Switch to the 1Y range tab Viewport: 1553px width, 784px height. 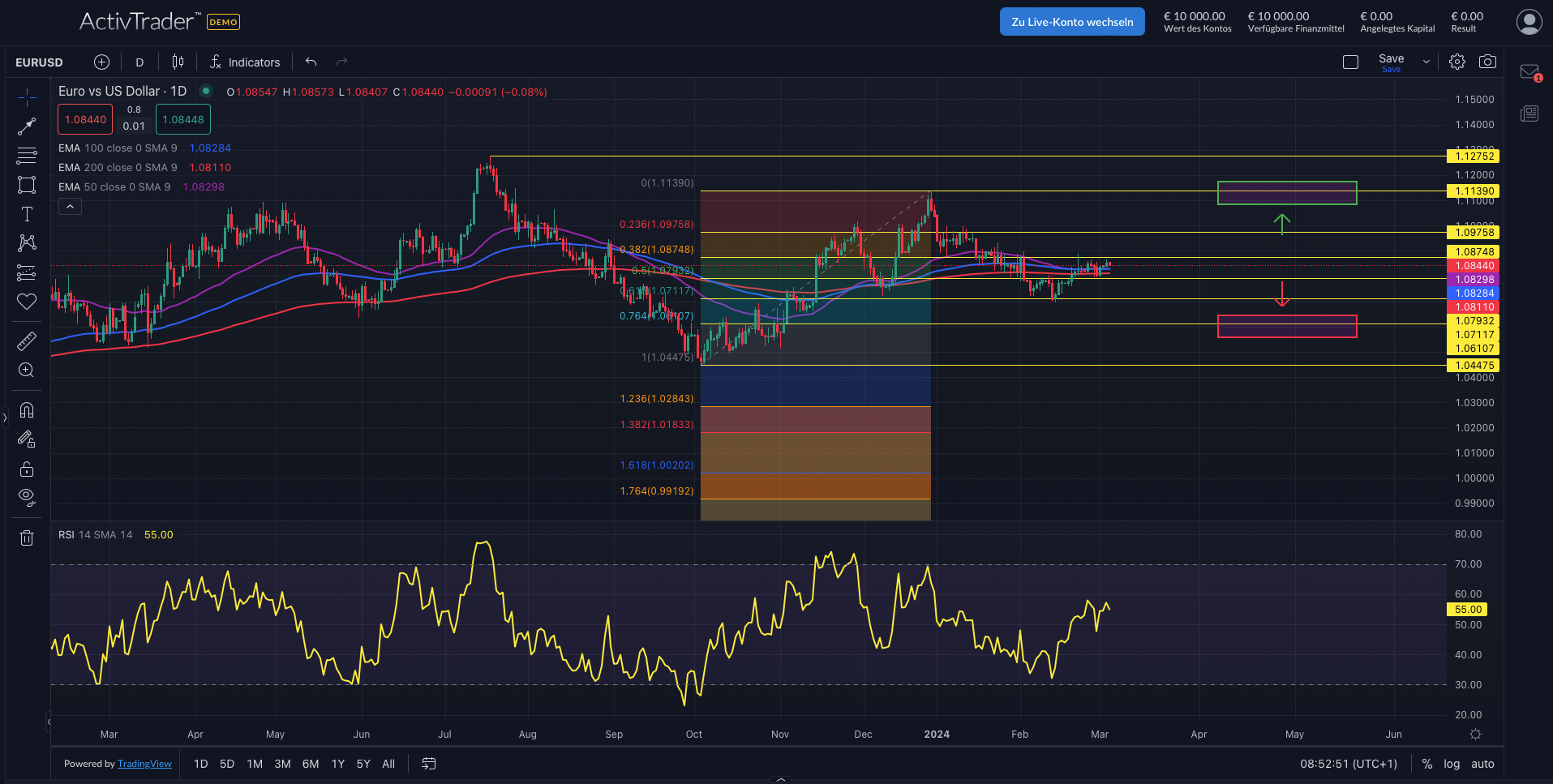[x=337, y=763]
